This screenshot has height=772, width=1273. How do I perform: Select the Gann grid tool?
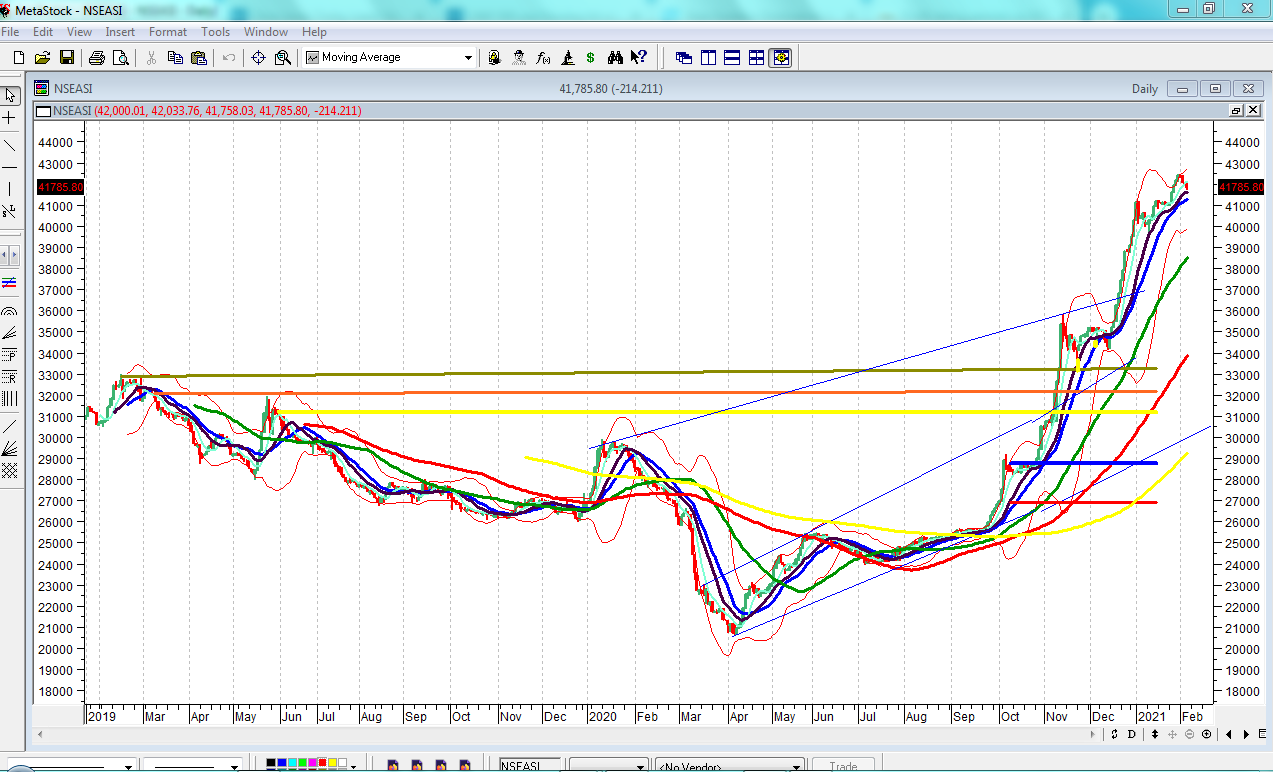coord(10,470)
